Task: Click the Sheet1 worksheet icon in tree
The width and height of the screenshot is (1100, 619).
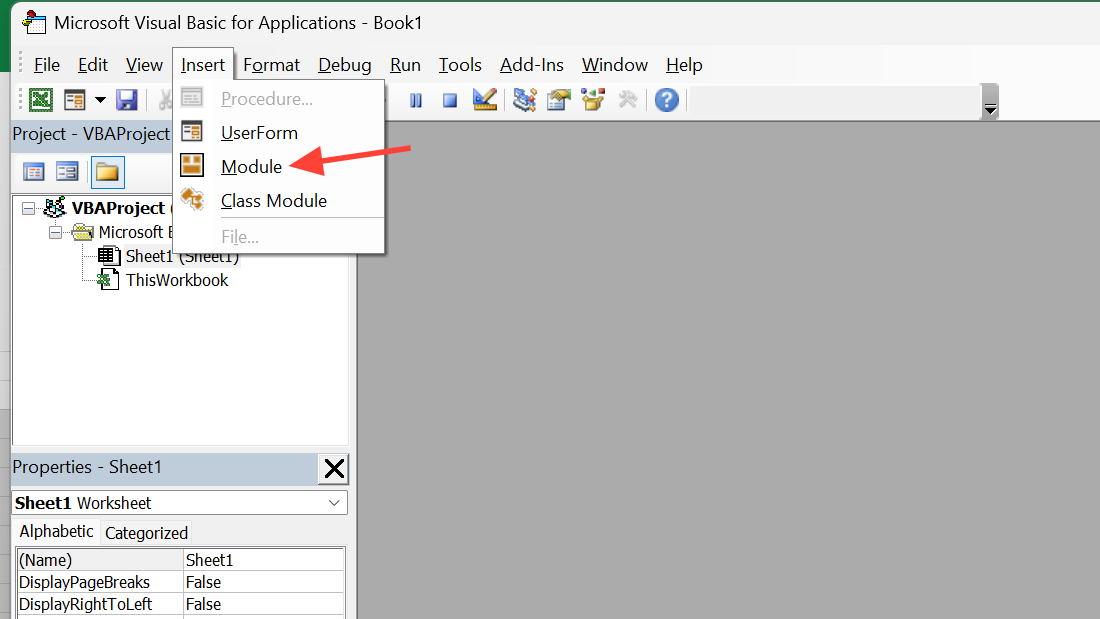Action: (107, 255)
